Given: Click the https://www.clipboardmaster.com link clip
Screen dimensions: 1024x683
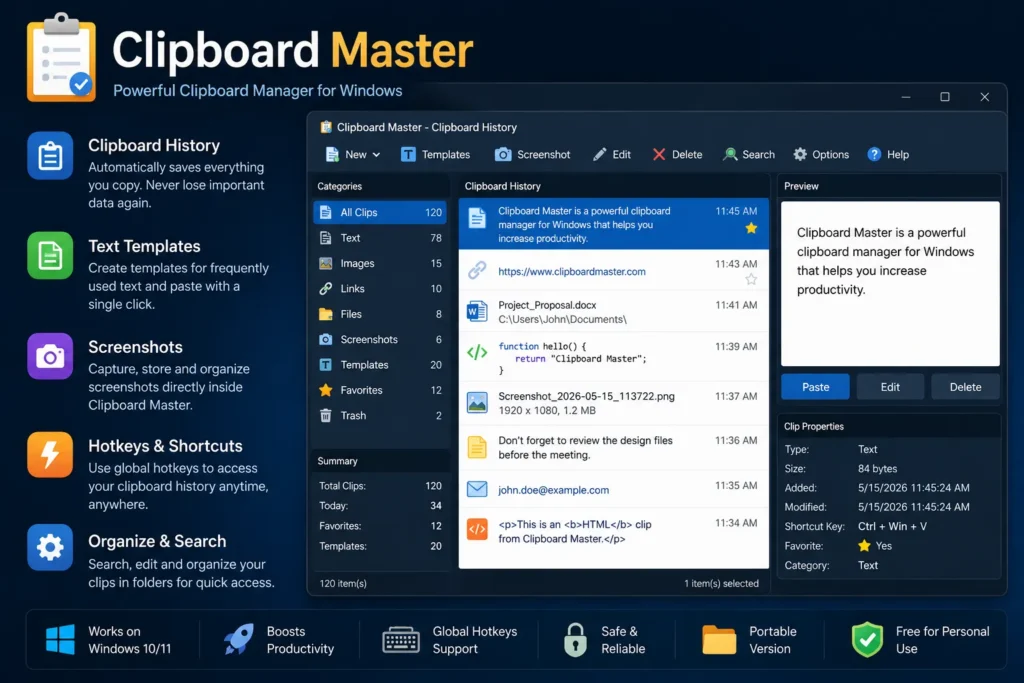Looking at the screenshot, I should [571, 272].
